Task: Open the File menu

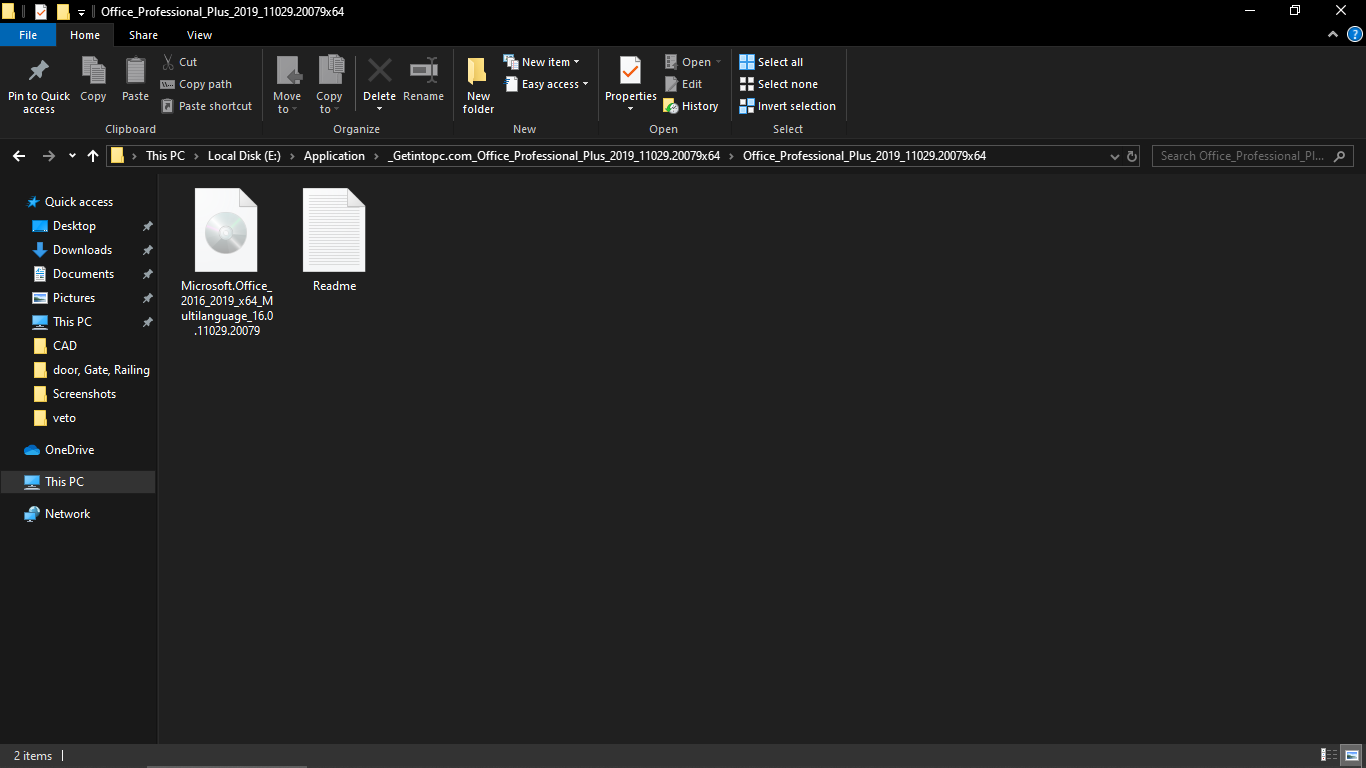Action: click(x=28, y=35)
